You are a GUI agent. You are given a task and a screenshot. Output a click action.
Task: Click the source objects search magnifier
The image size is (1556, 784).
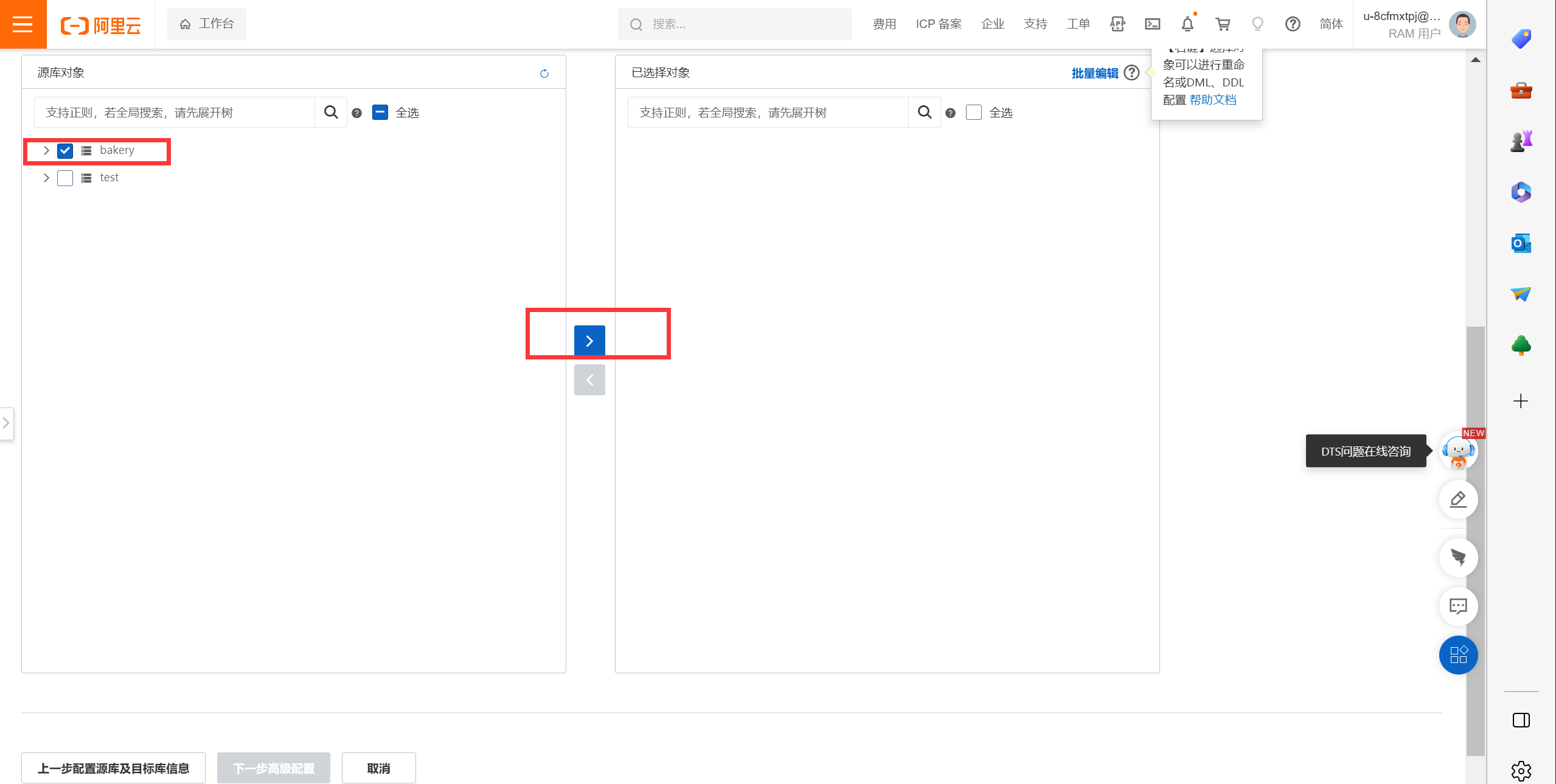(331, 113)
